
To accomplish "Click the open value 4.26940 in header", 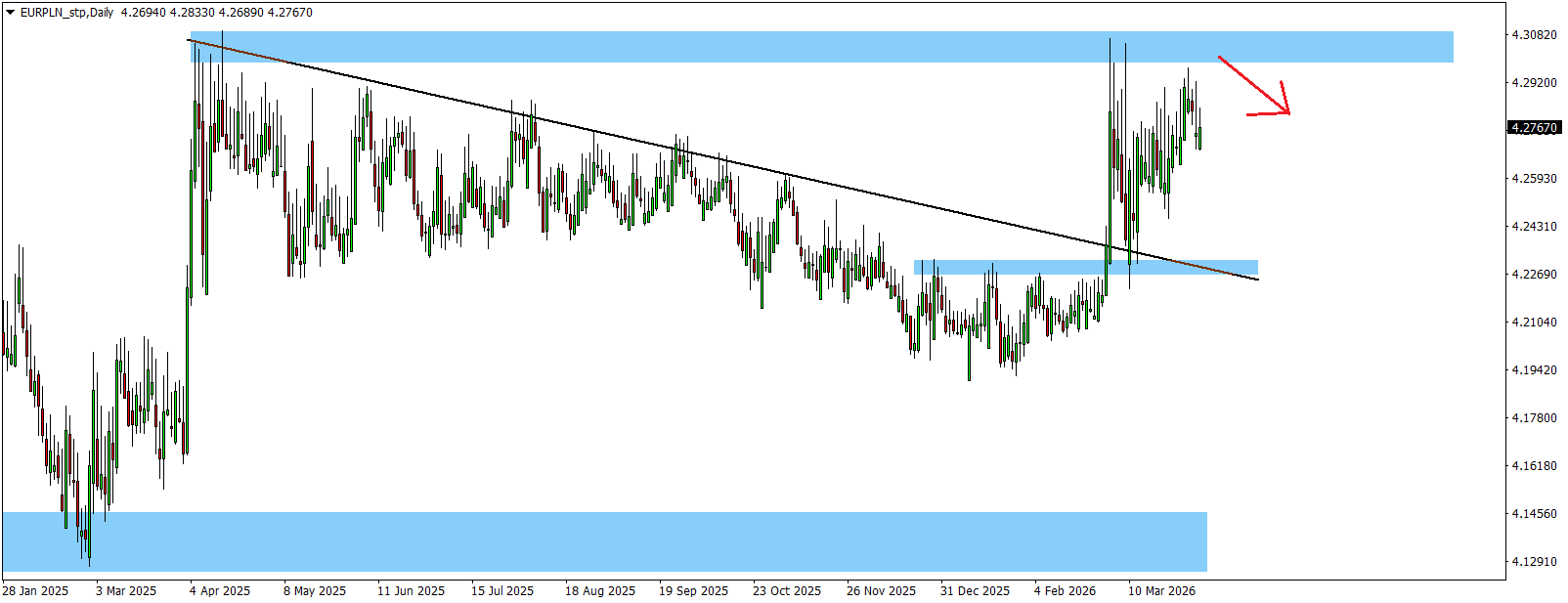I will [x=142, y=13].
